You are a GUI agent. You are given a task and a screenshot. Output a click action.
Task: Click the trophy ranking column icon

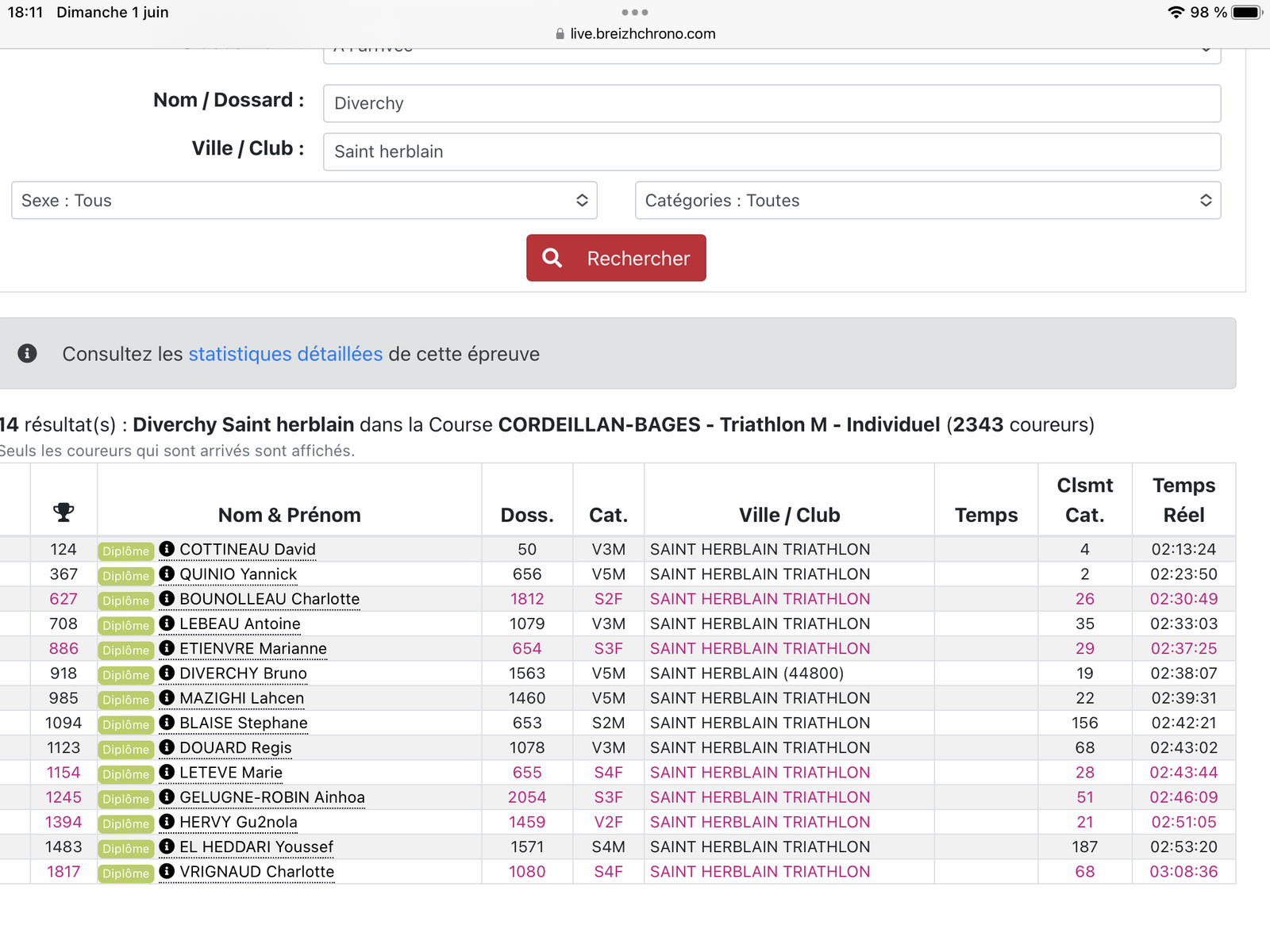[x=63, y=513]
